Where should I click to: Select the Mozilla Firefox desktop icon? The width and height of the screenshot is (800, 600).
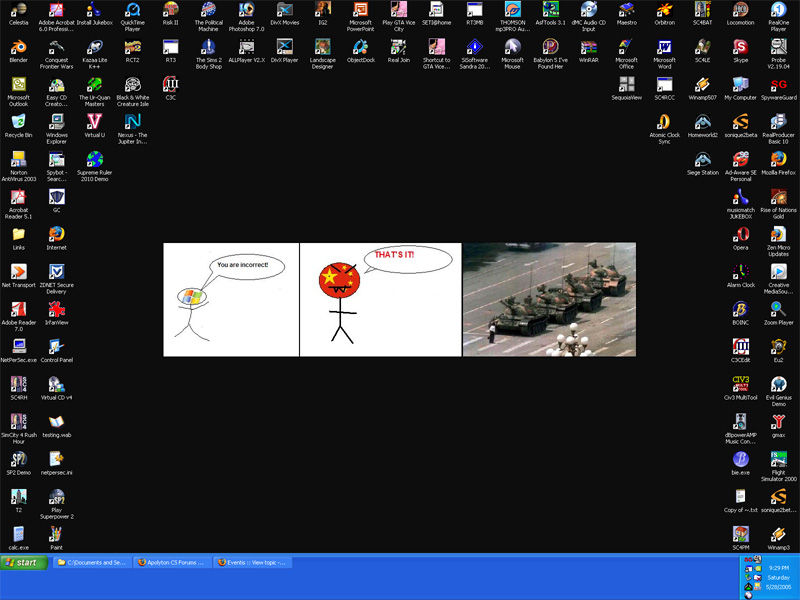coord(778,159)
